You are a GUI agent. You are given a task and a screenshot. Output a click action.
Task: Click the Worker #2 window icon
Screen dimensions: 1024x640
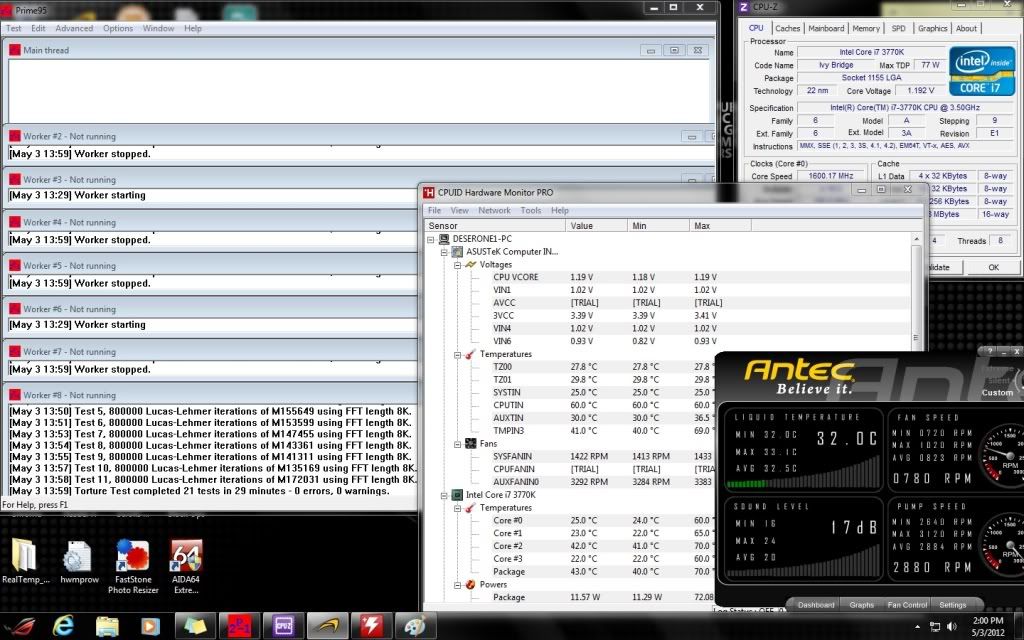pos(15,136)
